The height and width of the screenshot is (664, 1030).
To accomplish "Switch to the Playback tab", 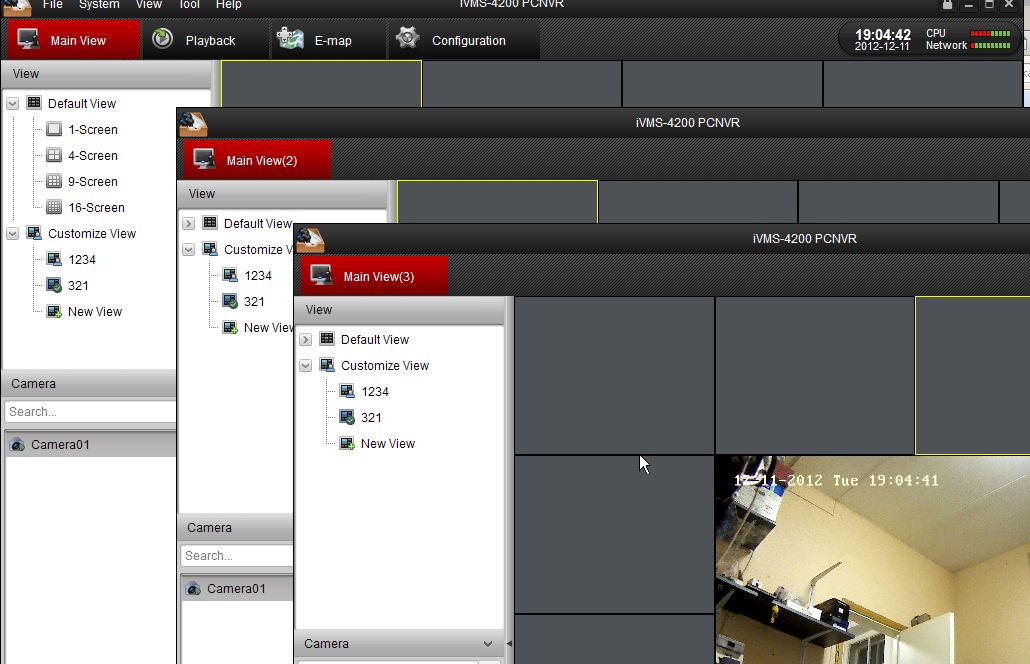I will tap(206, 40).
